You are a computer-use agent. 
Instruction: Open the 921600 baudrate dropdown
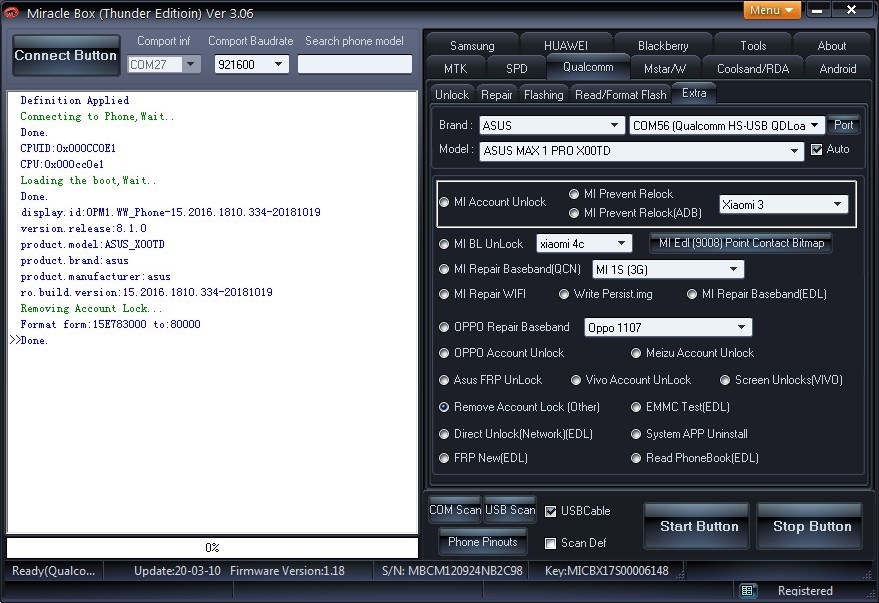[x=251, y=64]
